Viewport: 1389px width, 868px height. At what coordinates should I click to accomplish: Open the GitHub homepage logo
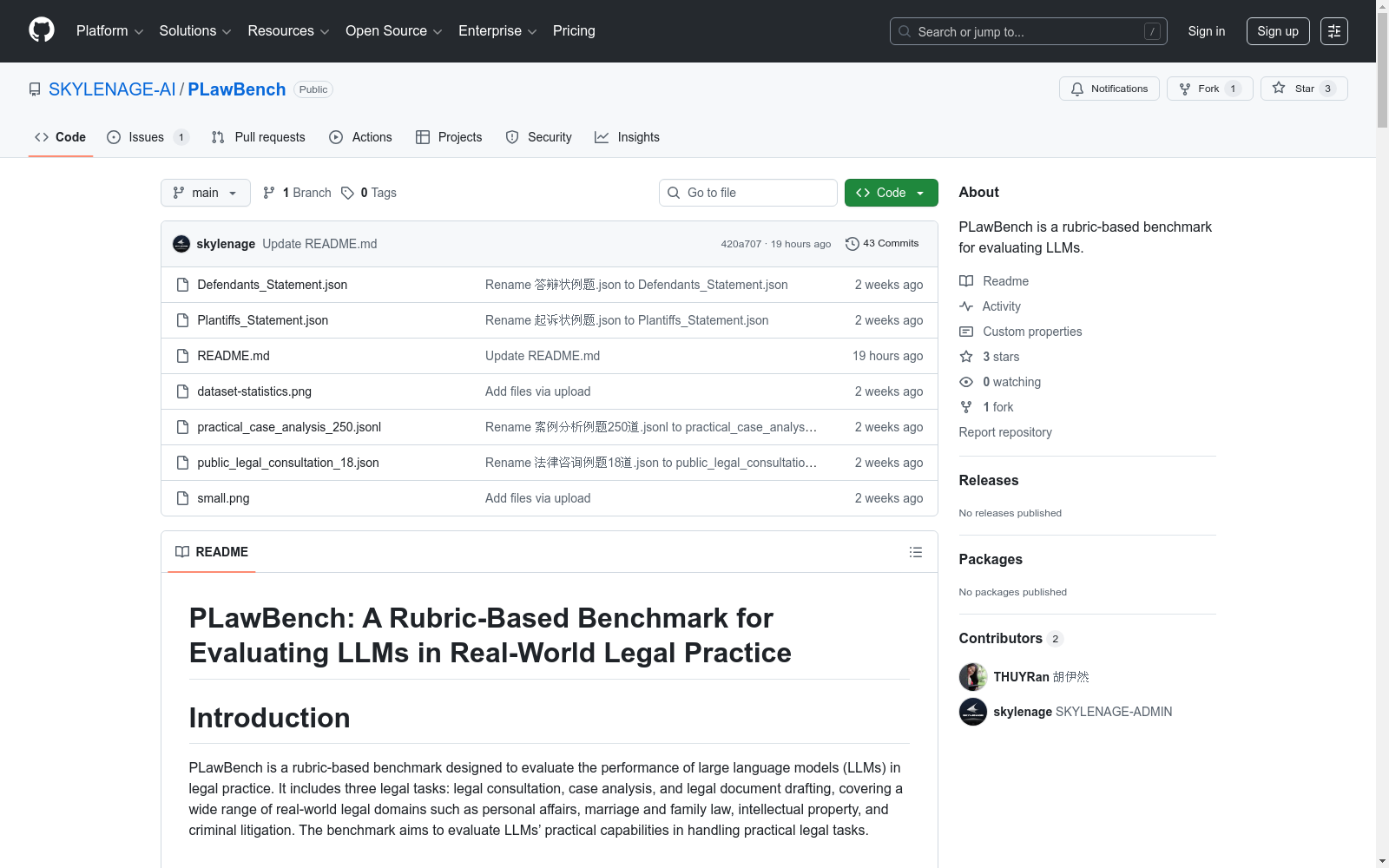point(42,30)
